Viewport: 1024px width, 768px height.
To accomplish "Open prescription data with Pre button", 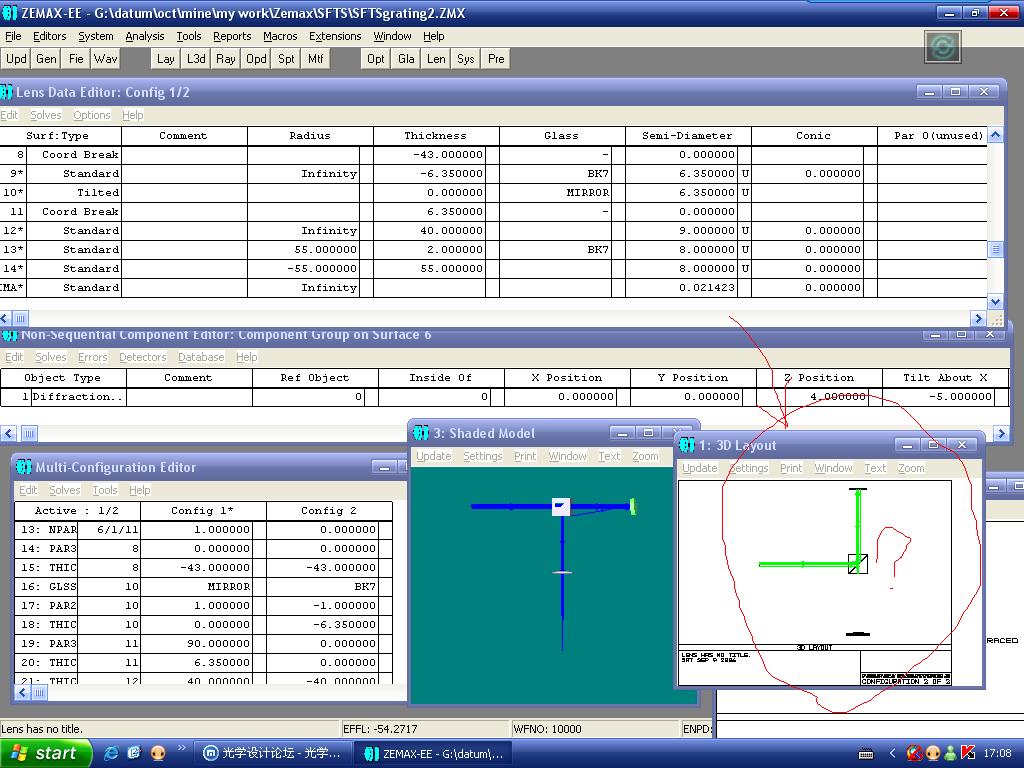I will pyautogui.click(x=496, y=59).
